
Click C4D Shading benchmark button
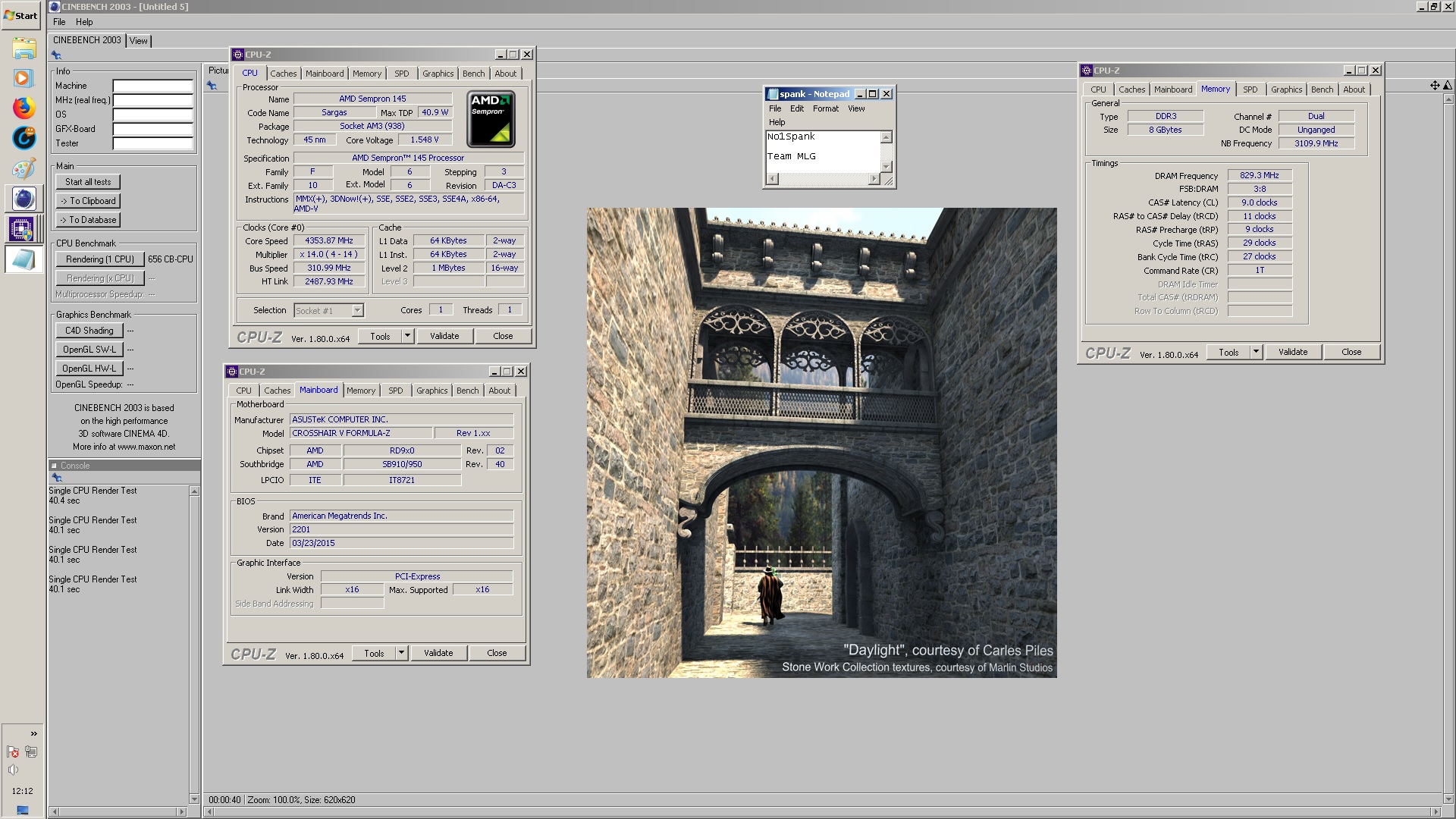click(x=89, y=331)
